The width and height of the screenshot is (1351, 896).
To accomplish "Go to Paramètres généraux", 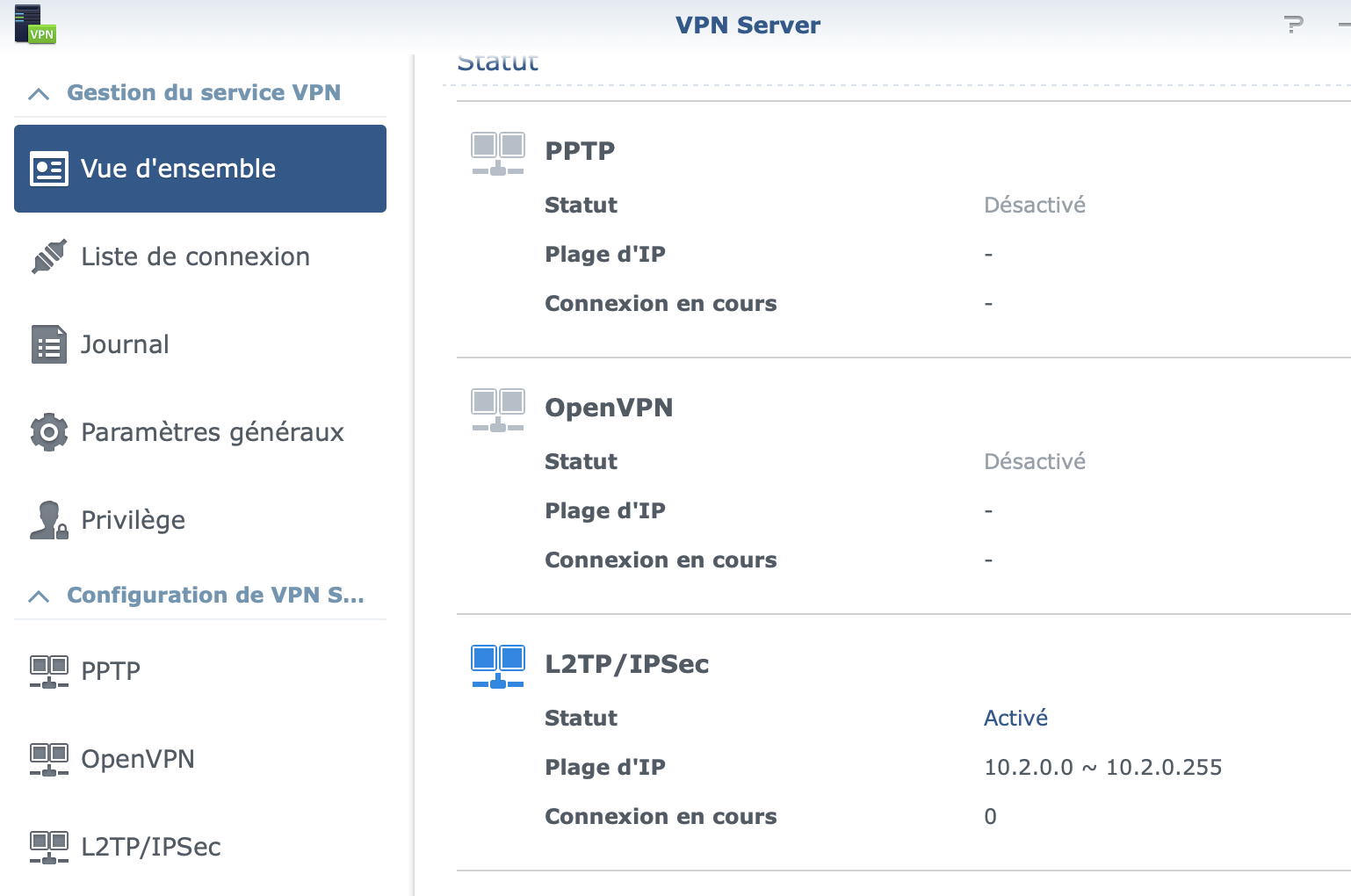I will tap(213, 432).
